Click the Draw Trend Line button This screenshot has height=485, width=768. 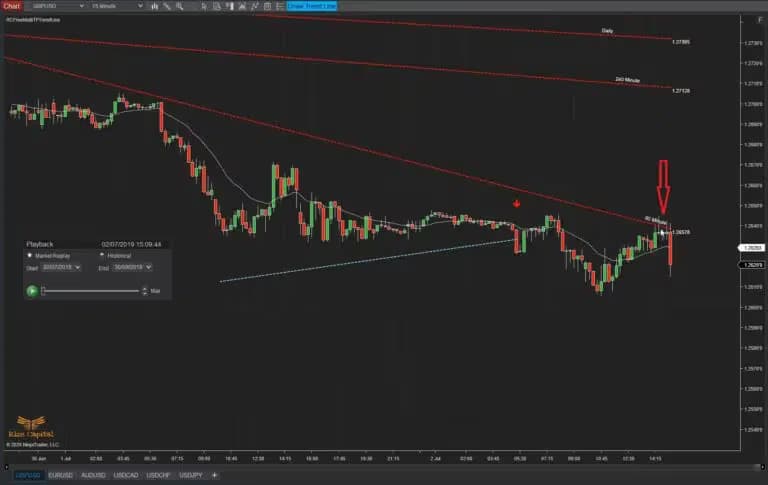312,6
